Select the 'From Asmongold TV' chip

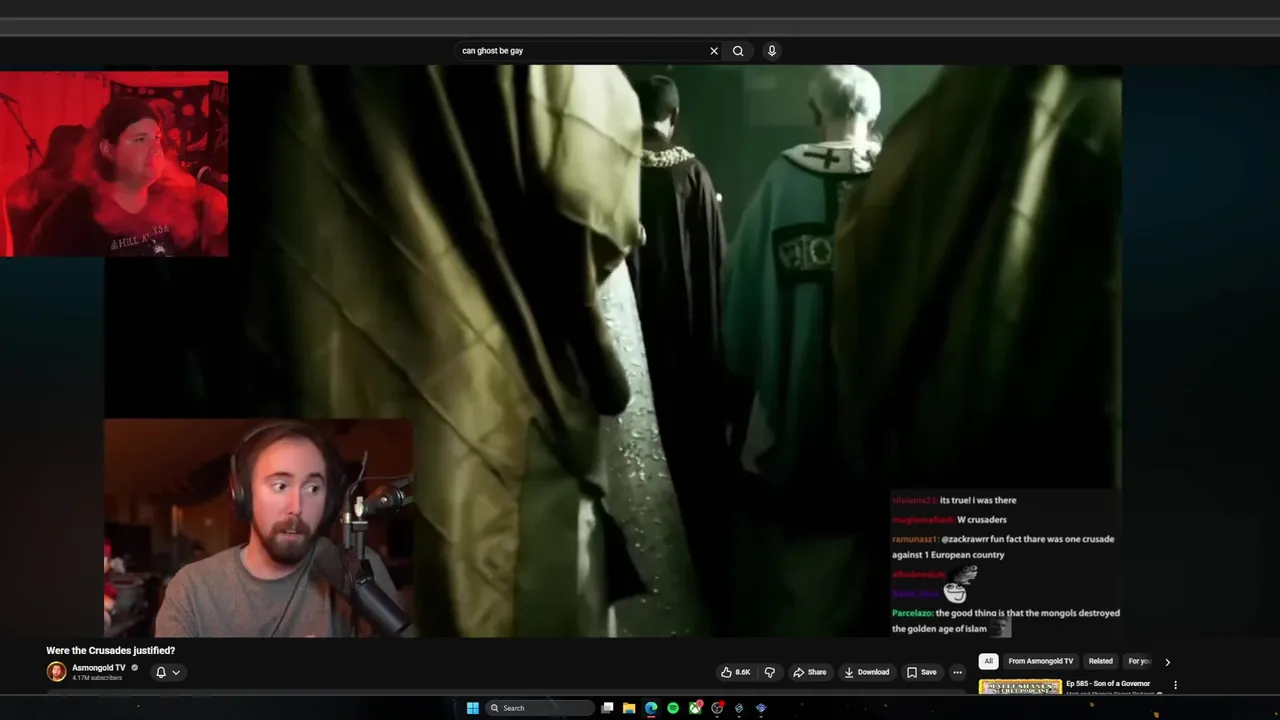tap(1040, 661)
